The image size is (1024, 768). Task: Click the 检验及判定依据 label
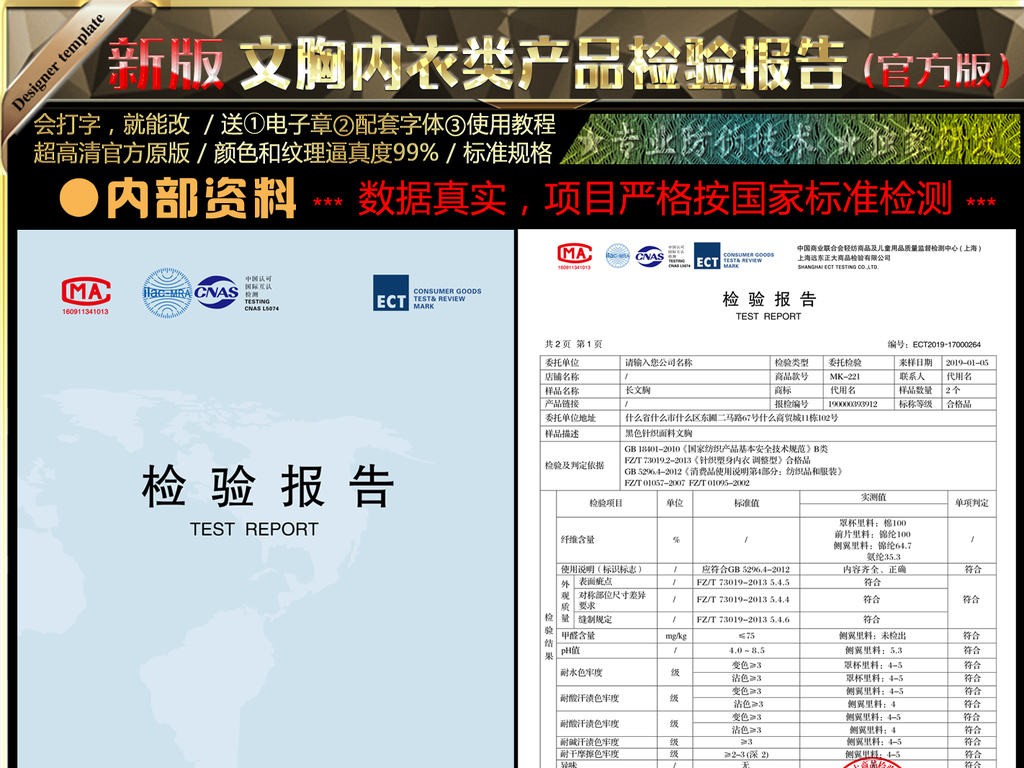tap(574, 466)
